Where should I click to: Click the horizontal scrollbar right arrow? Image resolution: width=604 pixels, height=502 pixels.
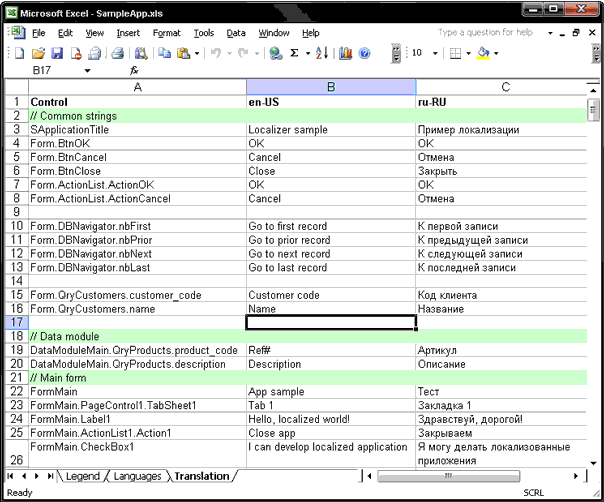coord(576,476)
